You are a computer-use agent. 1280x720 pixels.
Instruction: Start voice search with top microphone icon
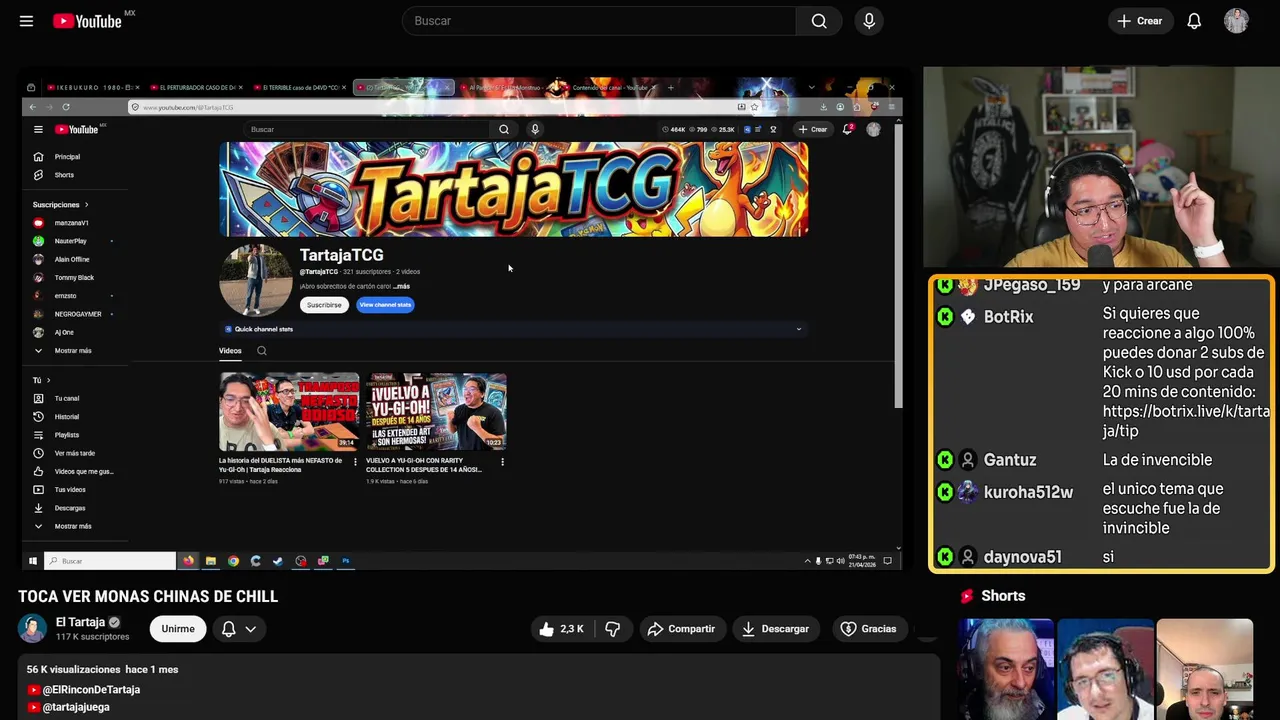pyautogui.click(x=869, y=21)
